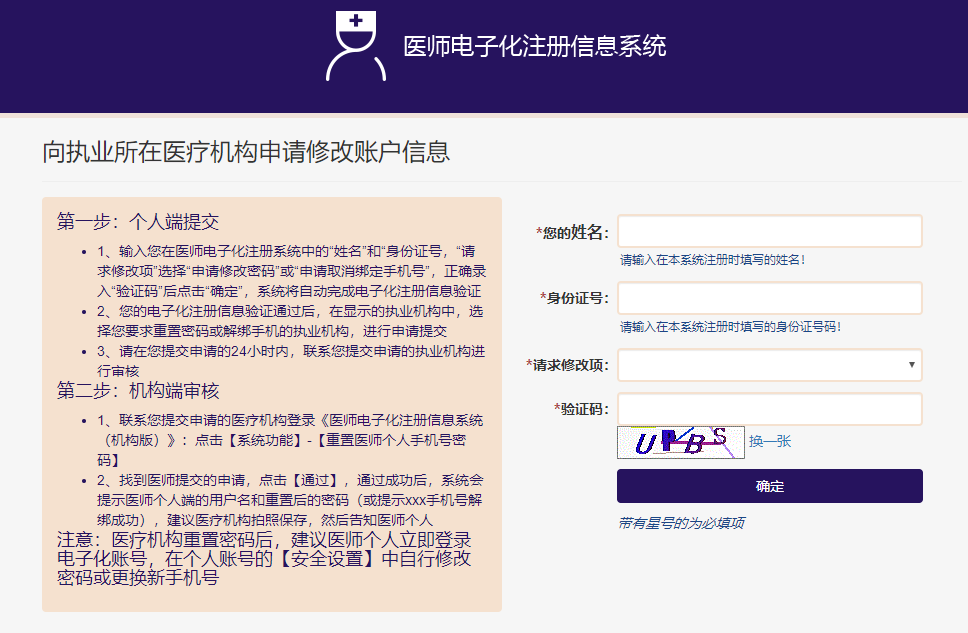Click the 医师电子化注册信息系统 header title
Image resolution: width=968 pixels, height=633 pixels.
[534, 46]
